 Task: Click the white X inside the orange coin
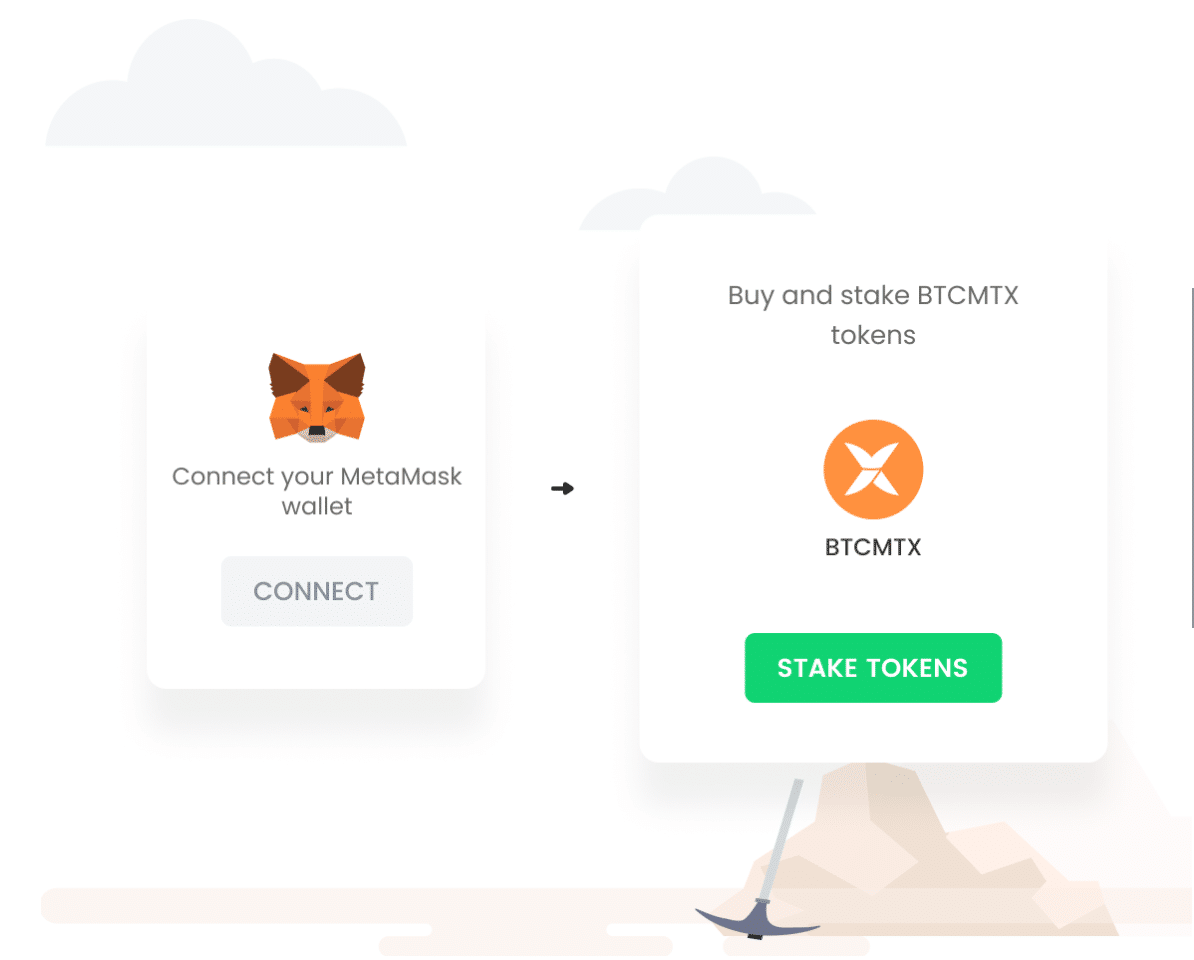[x=873, y=470]
